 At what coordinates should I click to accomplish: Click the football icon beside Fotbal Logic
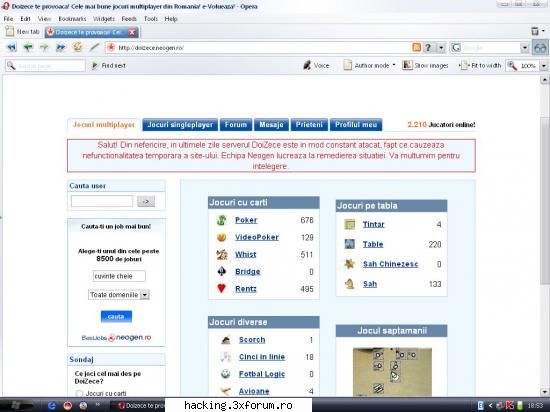tap(226, 374)
